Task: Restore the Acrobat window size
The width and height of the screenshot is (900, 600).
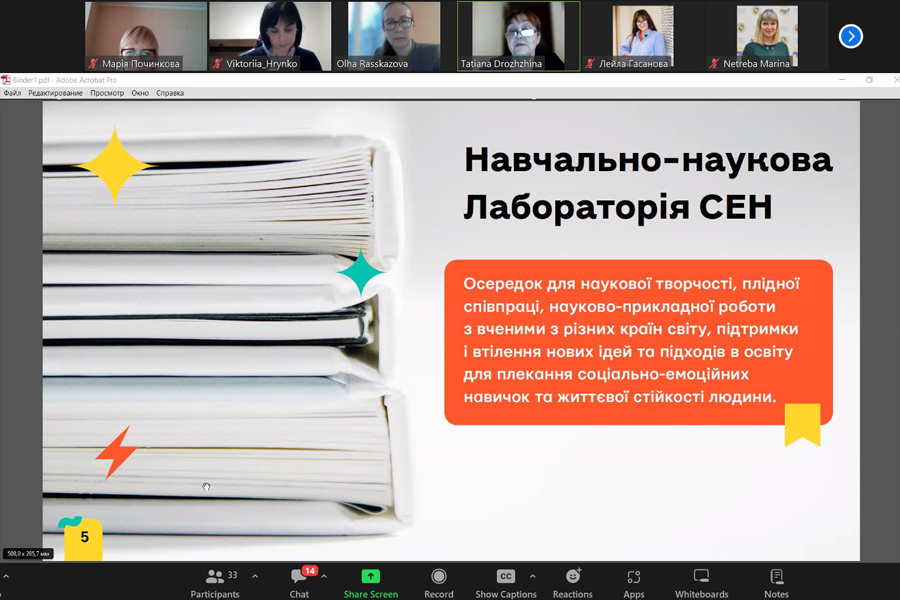Action: coord(870,80)
